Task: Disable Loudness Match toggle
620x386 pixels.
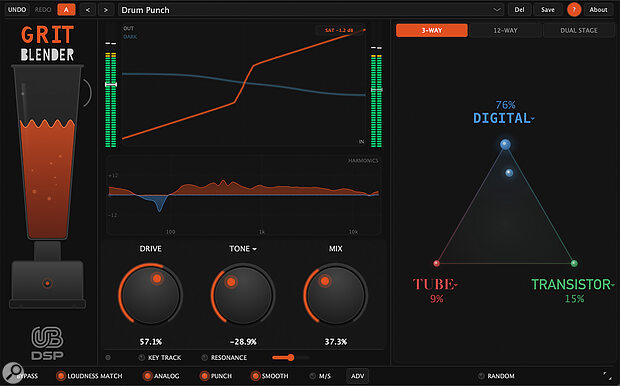Action: pyautogui.click(x=61, y=376)
